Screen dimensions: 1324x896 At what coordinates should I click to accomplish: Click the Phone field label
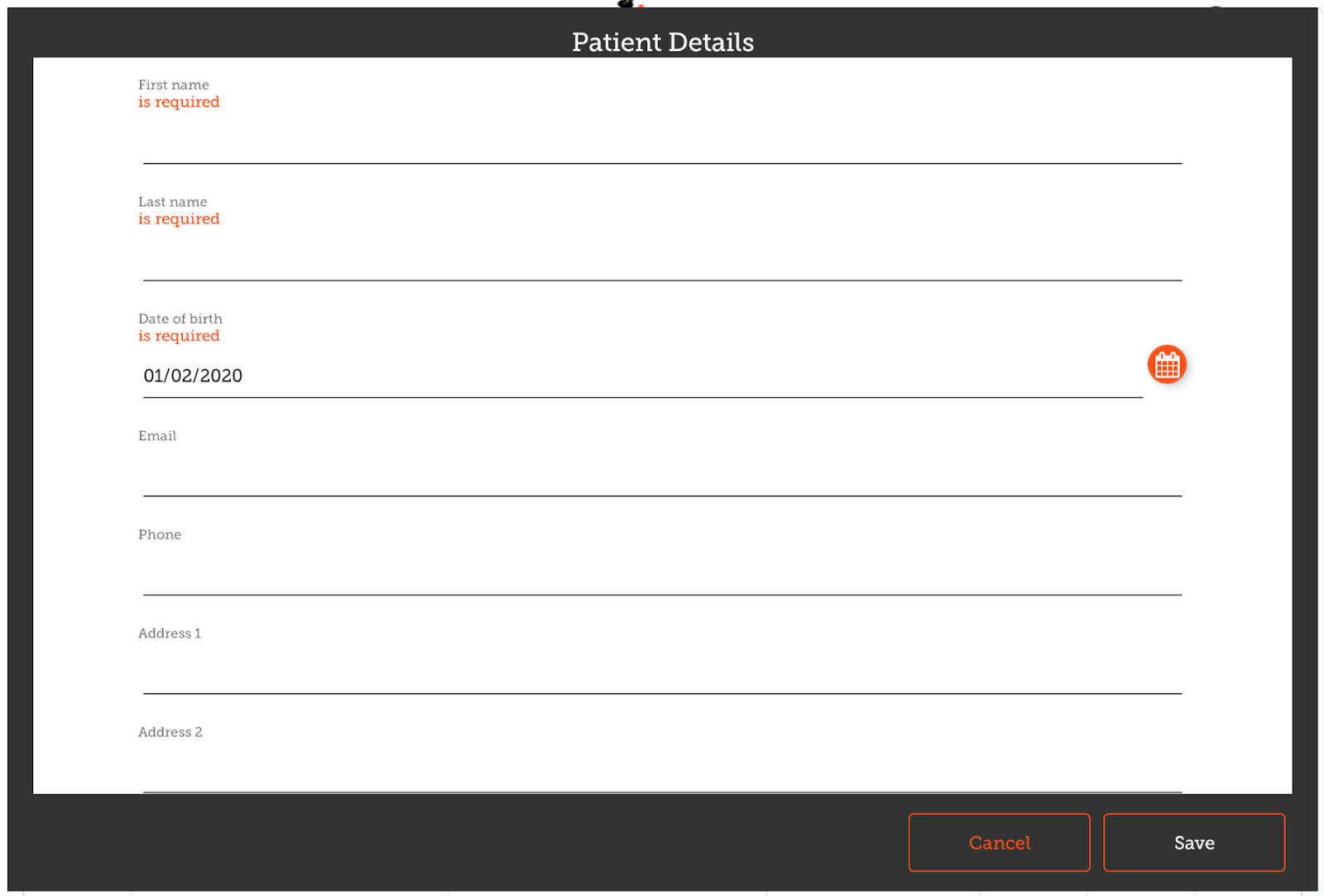(160, 534)
